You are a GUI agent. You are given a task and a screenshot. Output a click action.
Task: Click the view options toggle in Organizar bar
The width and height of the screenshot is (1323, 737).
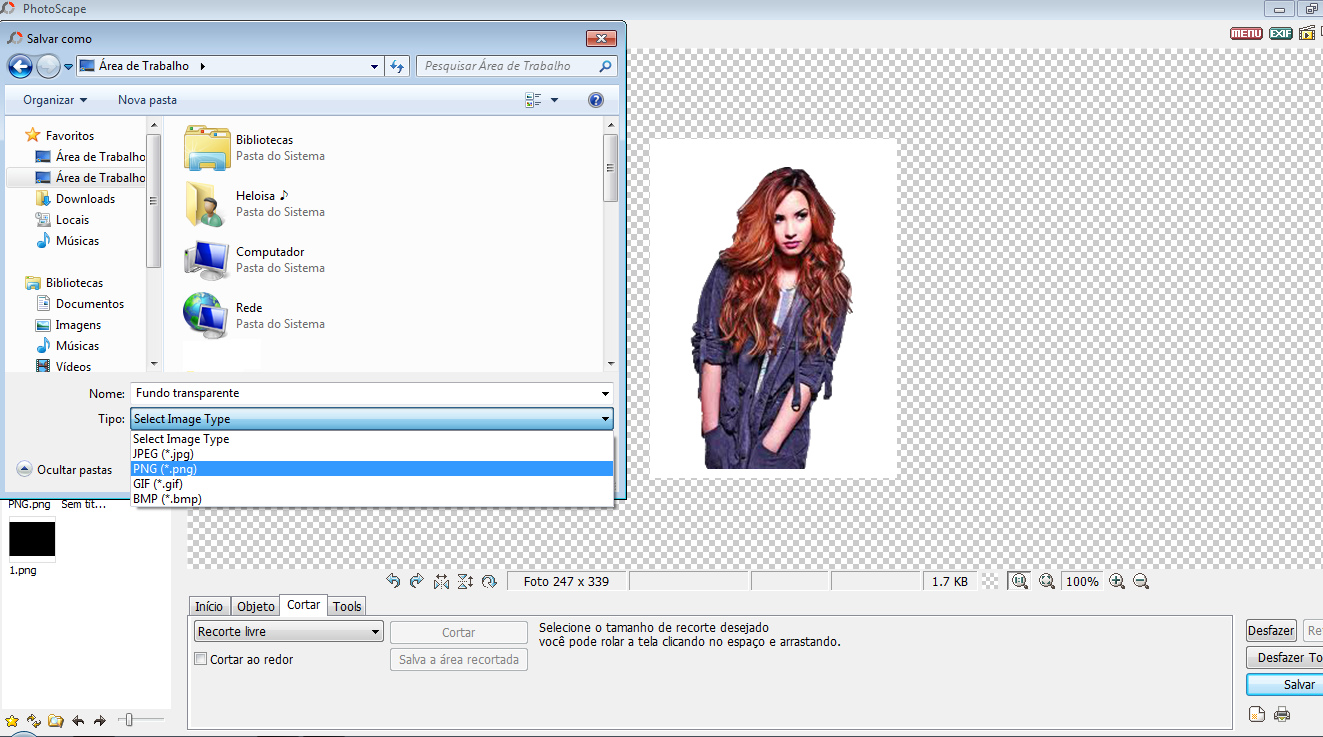coord(538,100)
